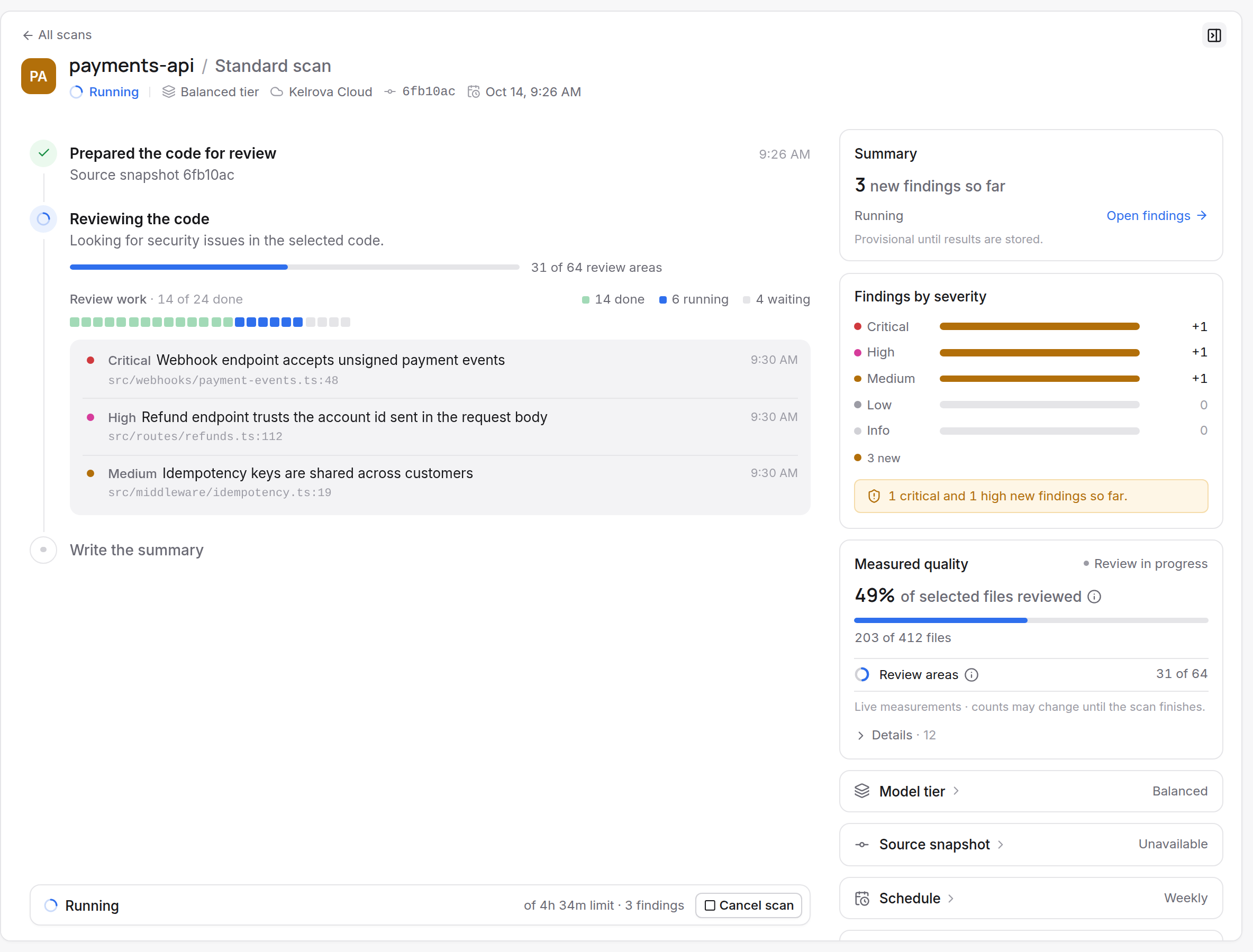
Task: Select the Medium severity row
Action: (1031, 379)
